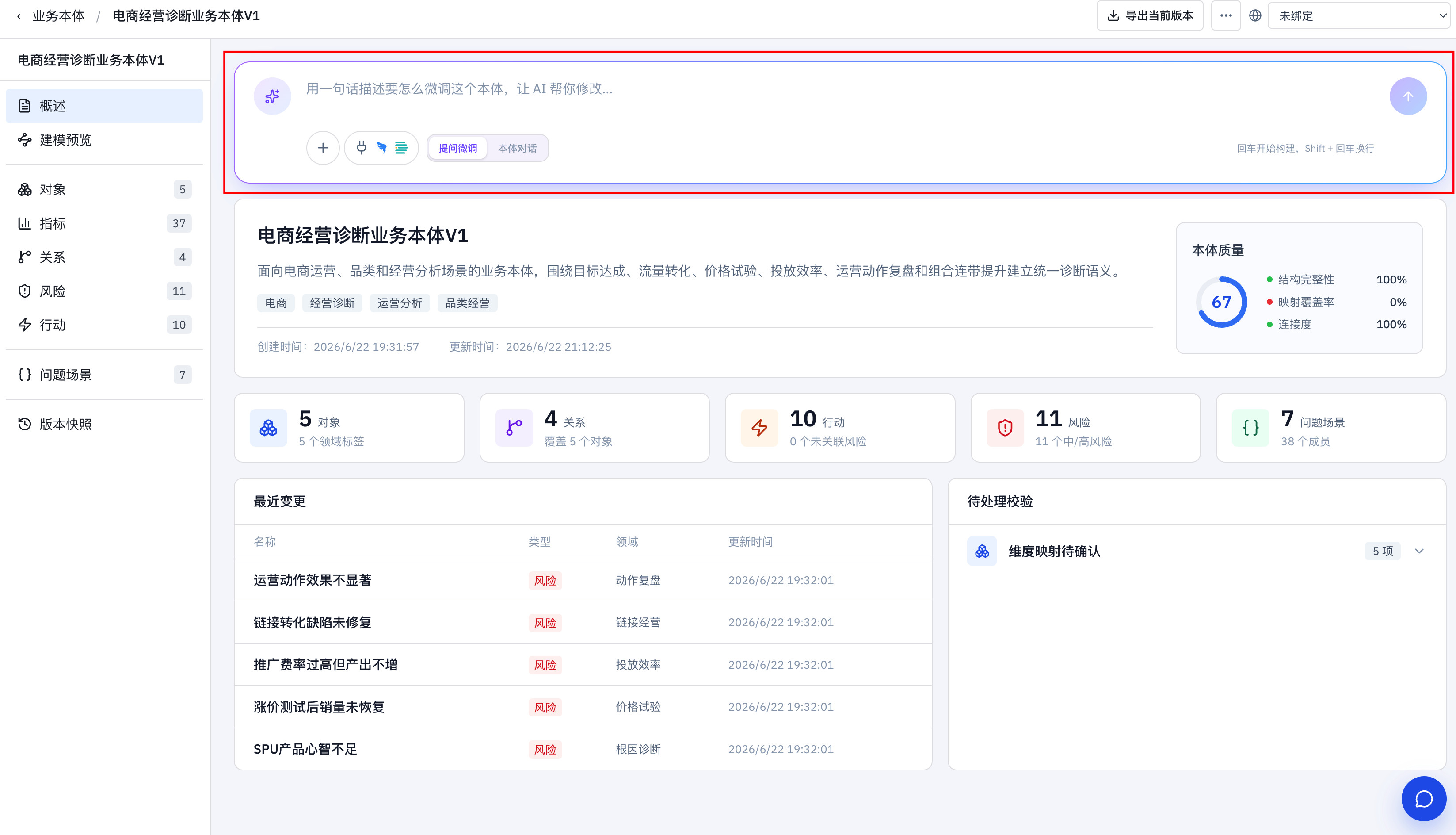1456x835 pixels.
Task: Switch to 提问微调 mode
Action: tap(458, 148)
